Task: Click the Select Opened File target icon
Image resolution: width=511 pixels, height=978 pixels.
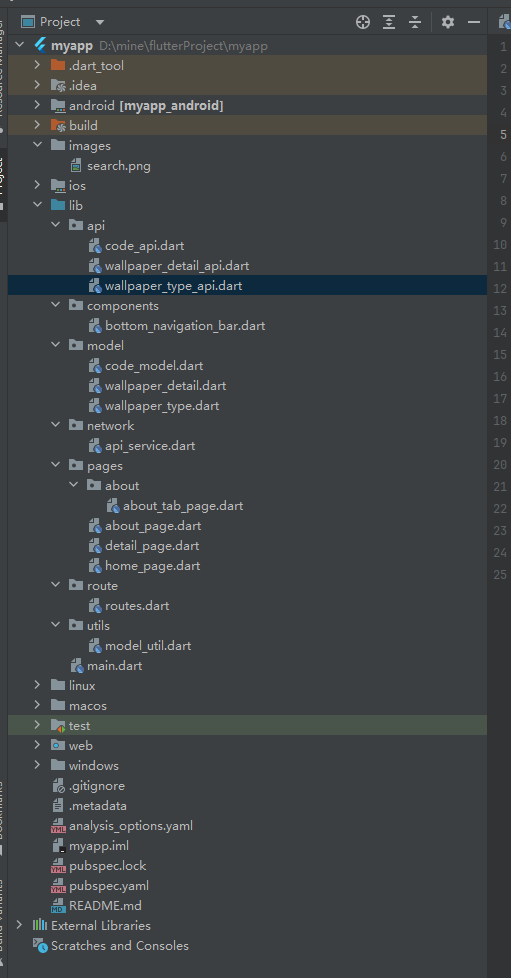Action: coord(363,22)
